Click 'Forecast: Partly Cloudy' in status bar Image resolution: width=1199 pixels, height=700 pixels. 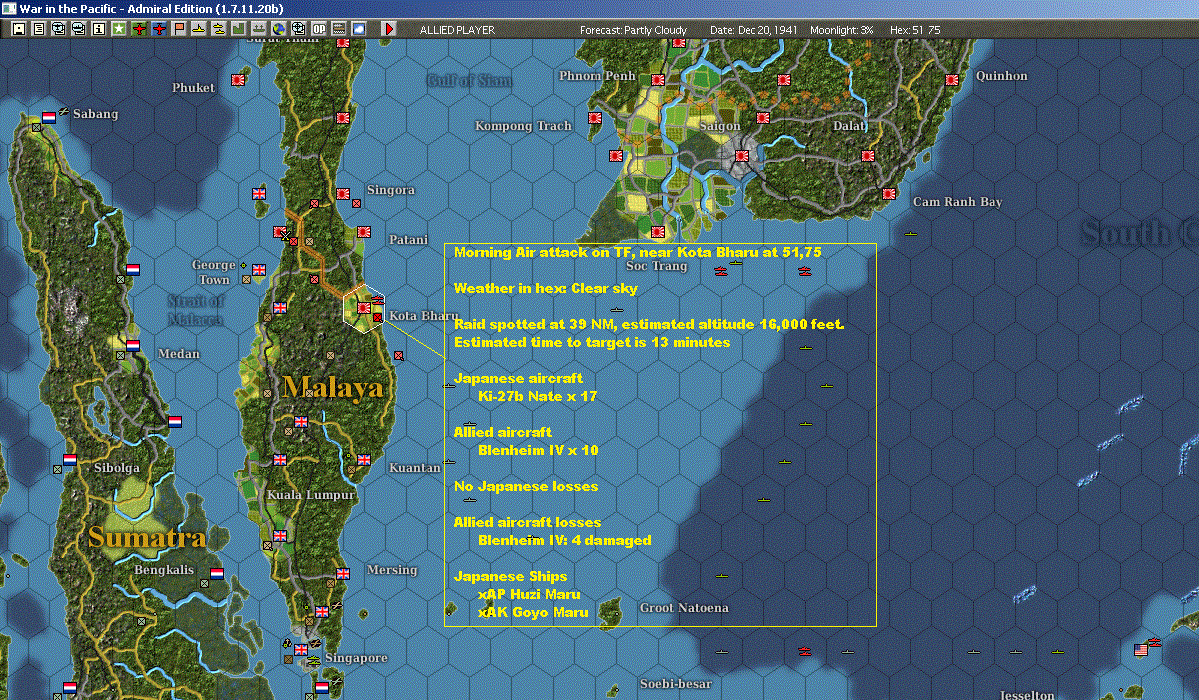point(633,30)
